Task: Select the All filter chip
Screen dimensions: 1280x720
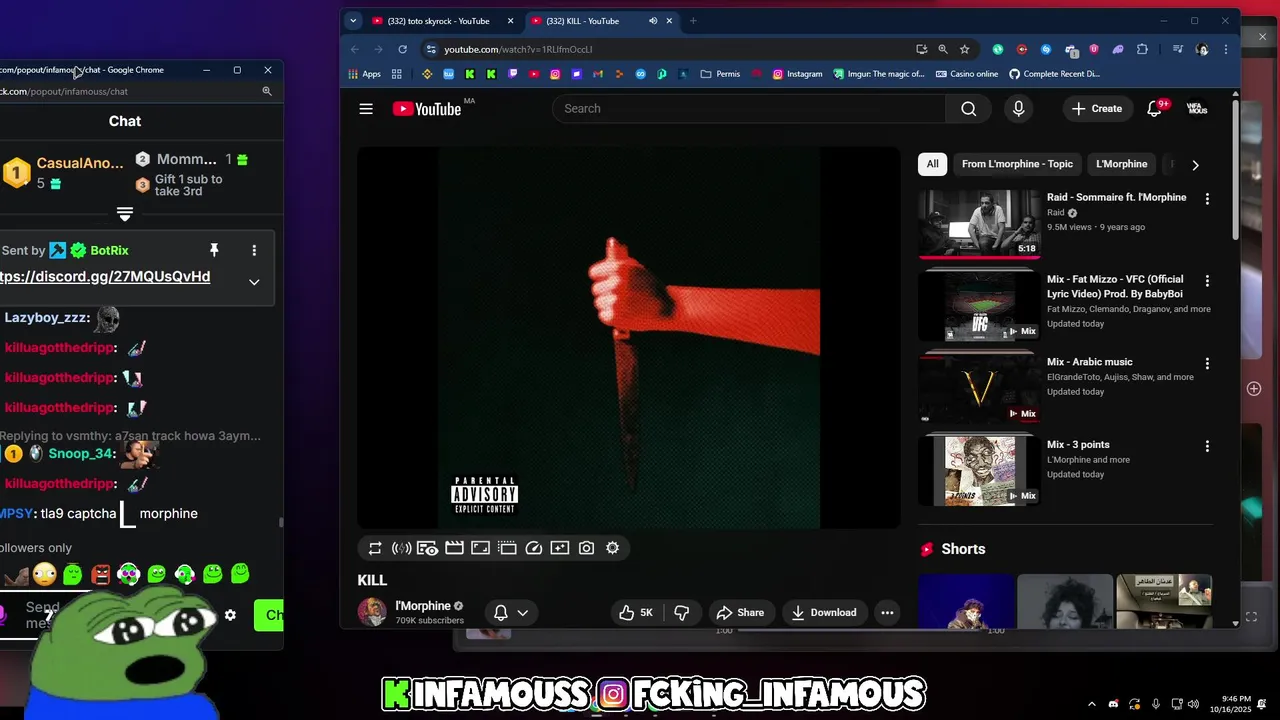Action: click(x=932, y=164)
